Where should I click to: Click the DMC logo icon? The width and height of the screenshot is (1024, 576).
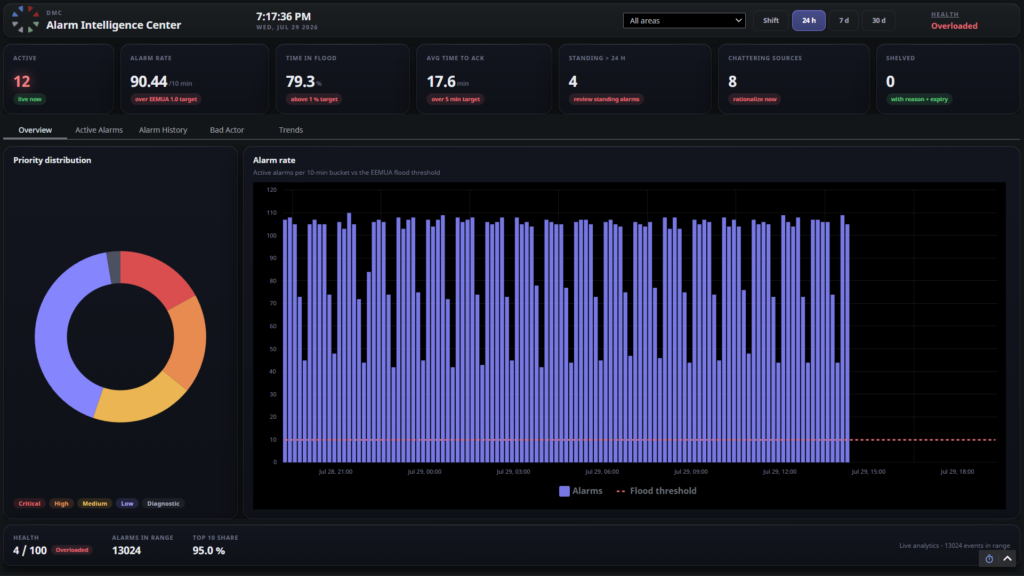click(25, 19)
